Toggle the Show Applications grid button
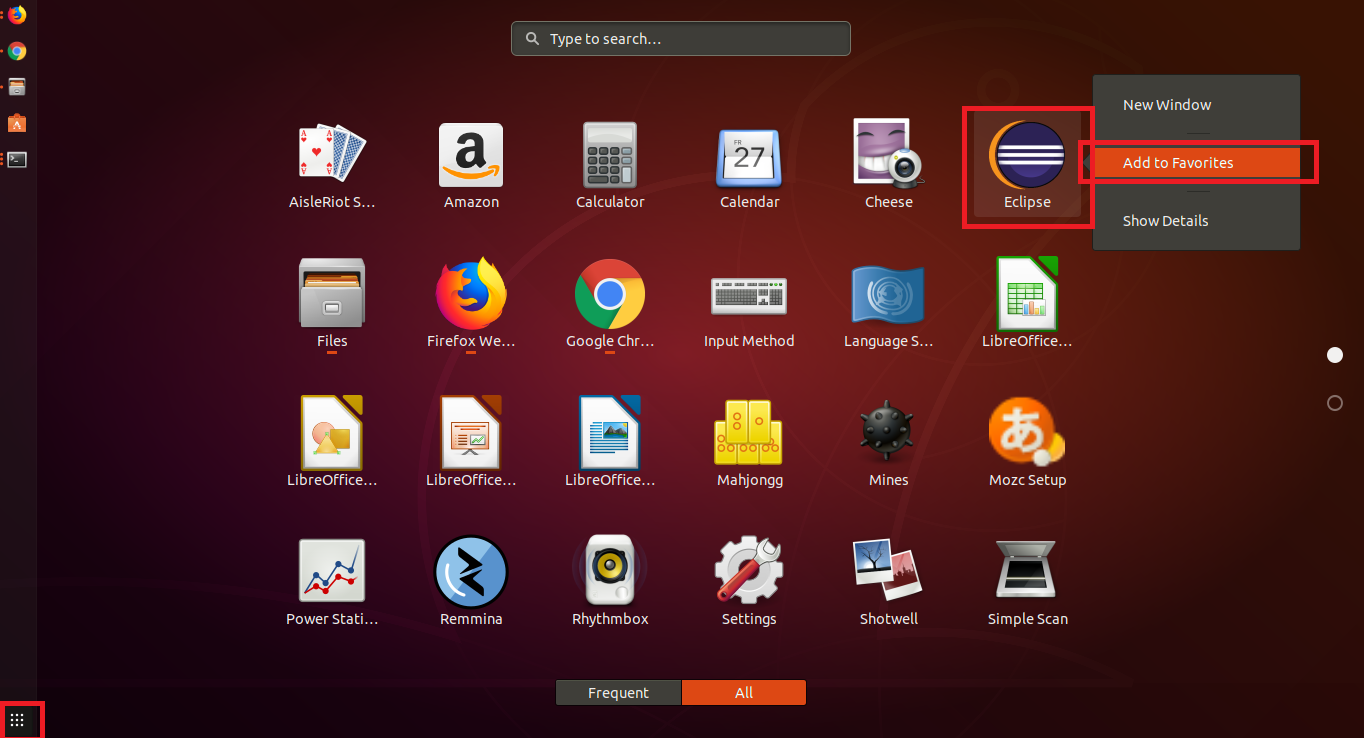 pyautogui.click(x=17, y=719)
